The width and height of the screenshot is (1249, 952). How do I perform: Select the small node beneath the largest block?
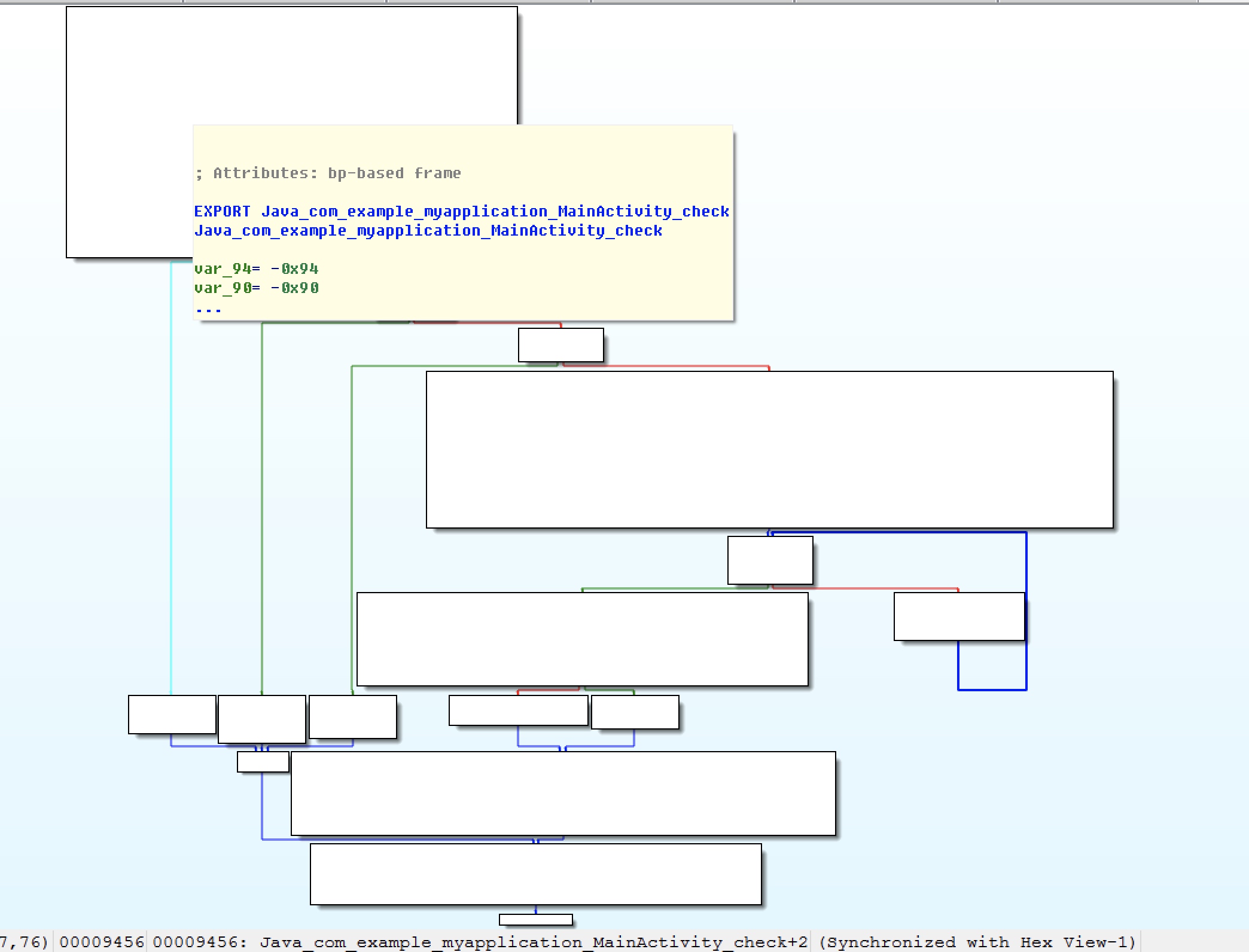click(770, 560)
